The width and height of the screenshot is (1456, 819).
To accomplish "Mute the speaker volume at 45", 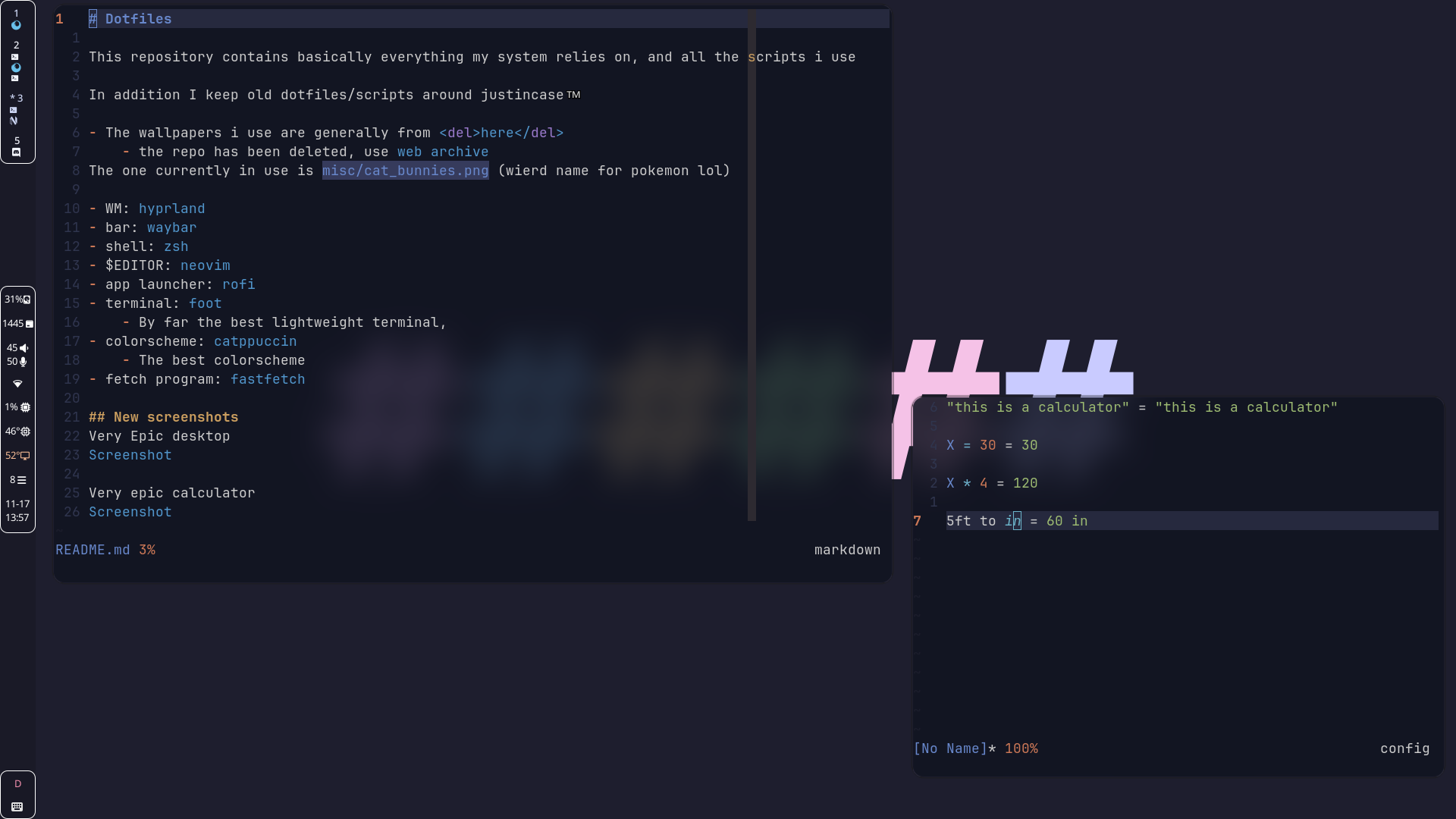I will pos(17,348).
